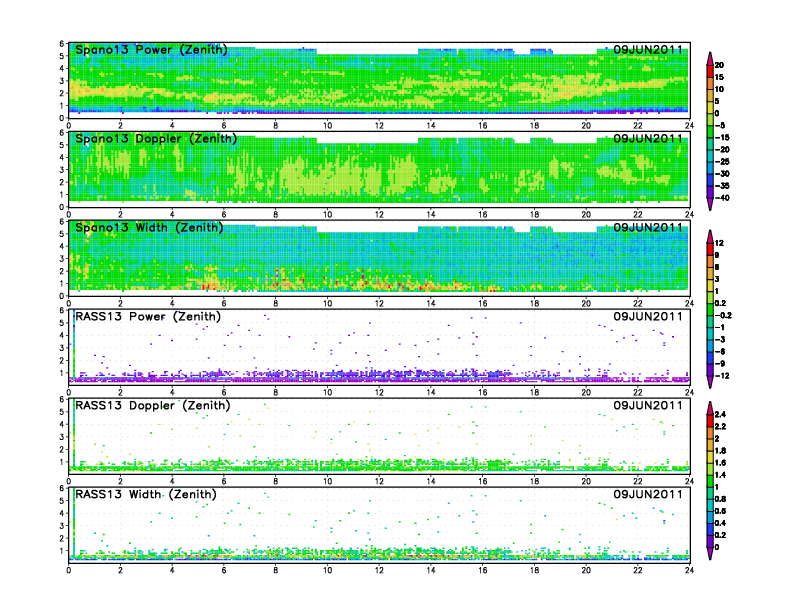Click y-axis tick "3" of RASS13 Power panel
This screenshot has height=612, width=792.
coord(62,348)
